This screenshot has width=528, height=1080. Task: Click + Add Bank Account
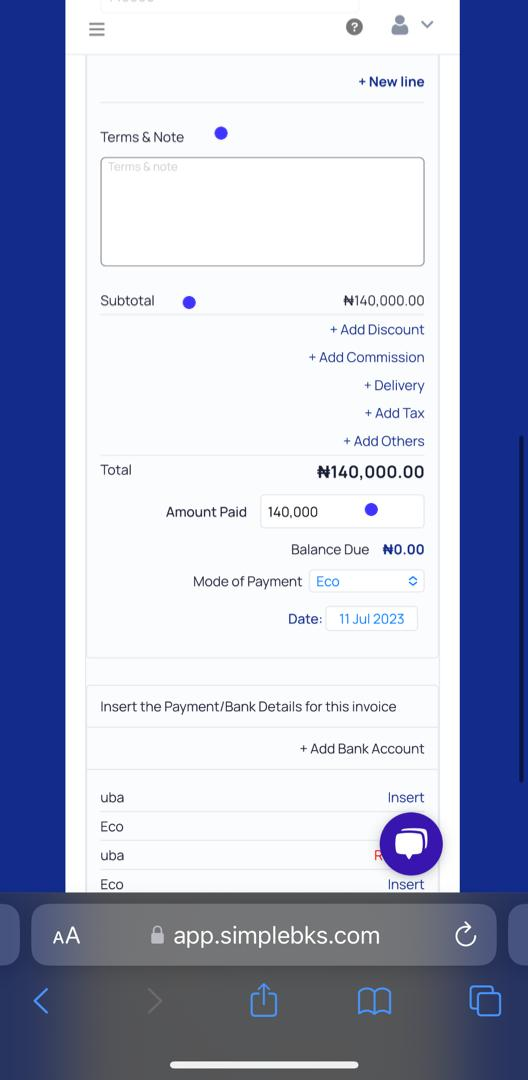point(361,749)
